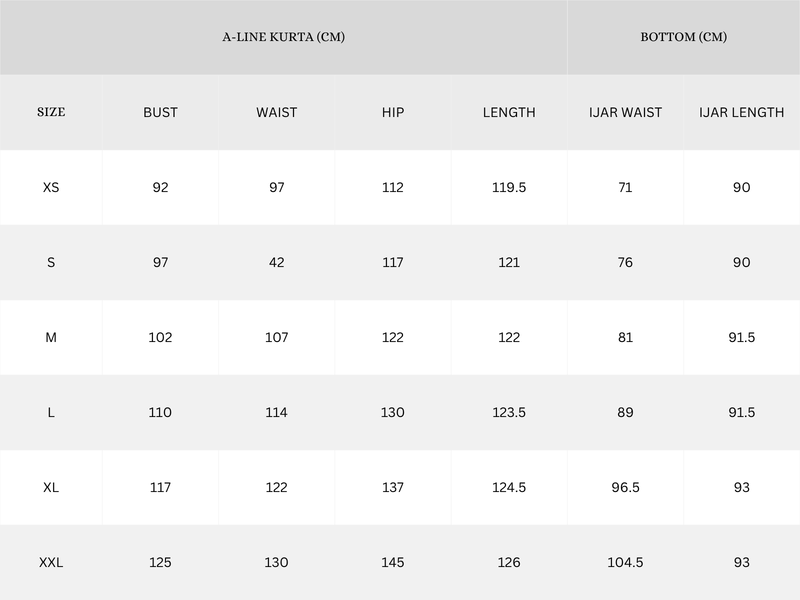The width and height of the screenshot is (800, 600).
Task: Click the BOTTOM (CM) header
Action: (x=683, y=37)
